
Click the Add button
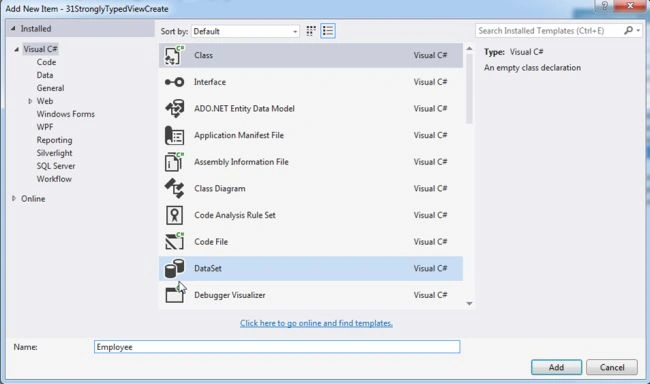click(556, 367)
